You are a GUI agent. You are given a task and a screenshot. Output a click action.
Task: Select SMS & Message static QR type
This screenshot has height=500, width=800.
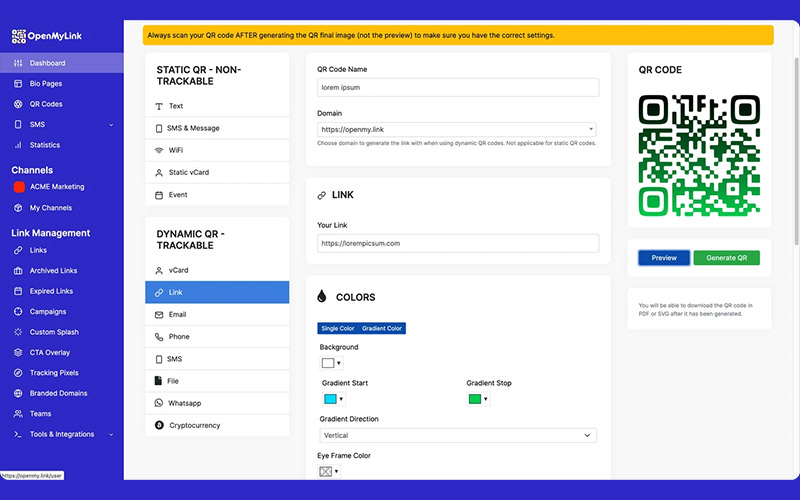pos(217,128)
